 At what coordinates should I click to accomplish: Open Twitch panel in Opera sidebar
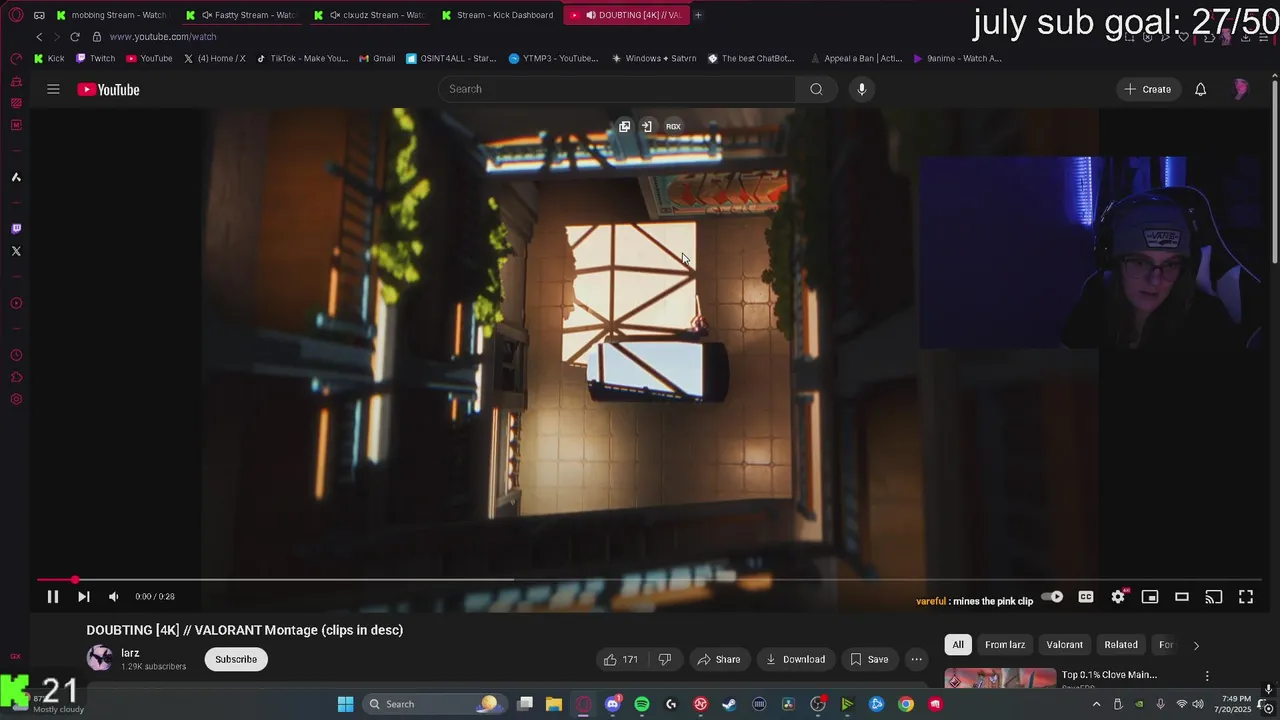point(16,229)
